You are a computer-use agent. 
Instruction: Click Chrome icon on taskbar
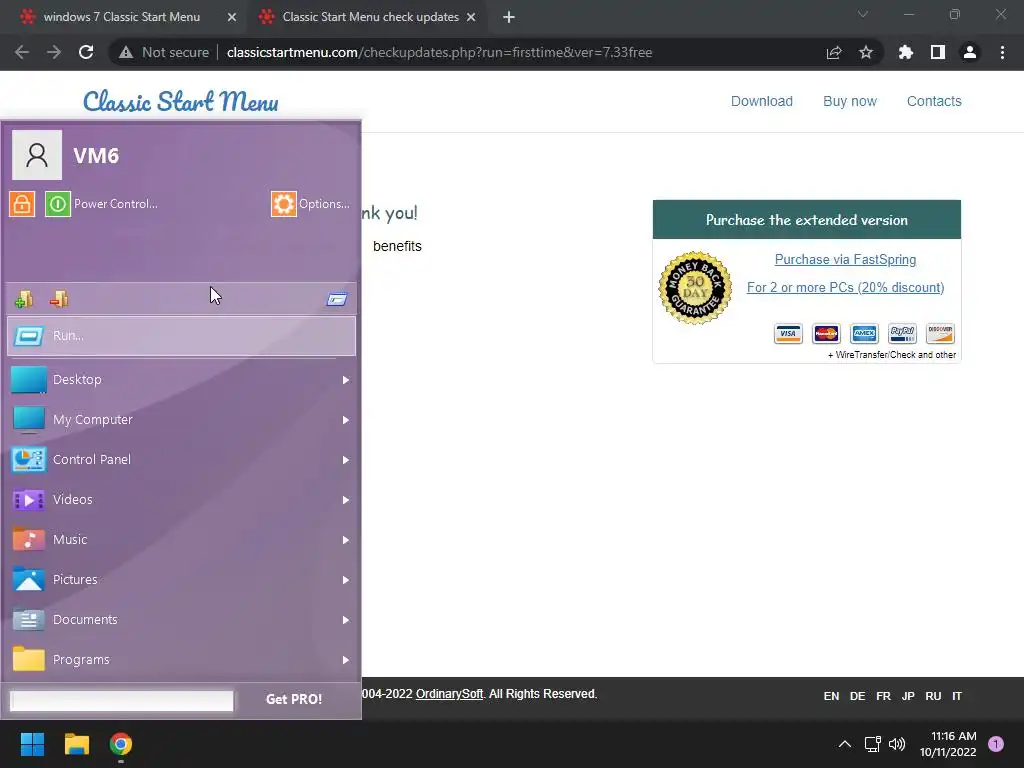(x=121, y=744)
